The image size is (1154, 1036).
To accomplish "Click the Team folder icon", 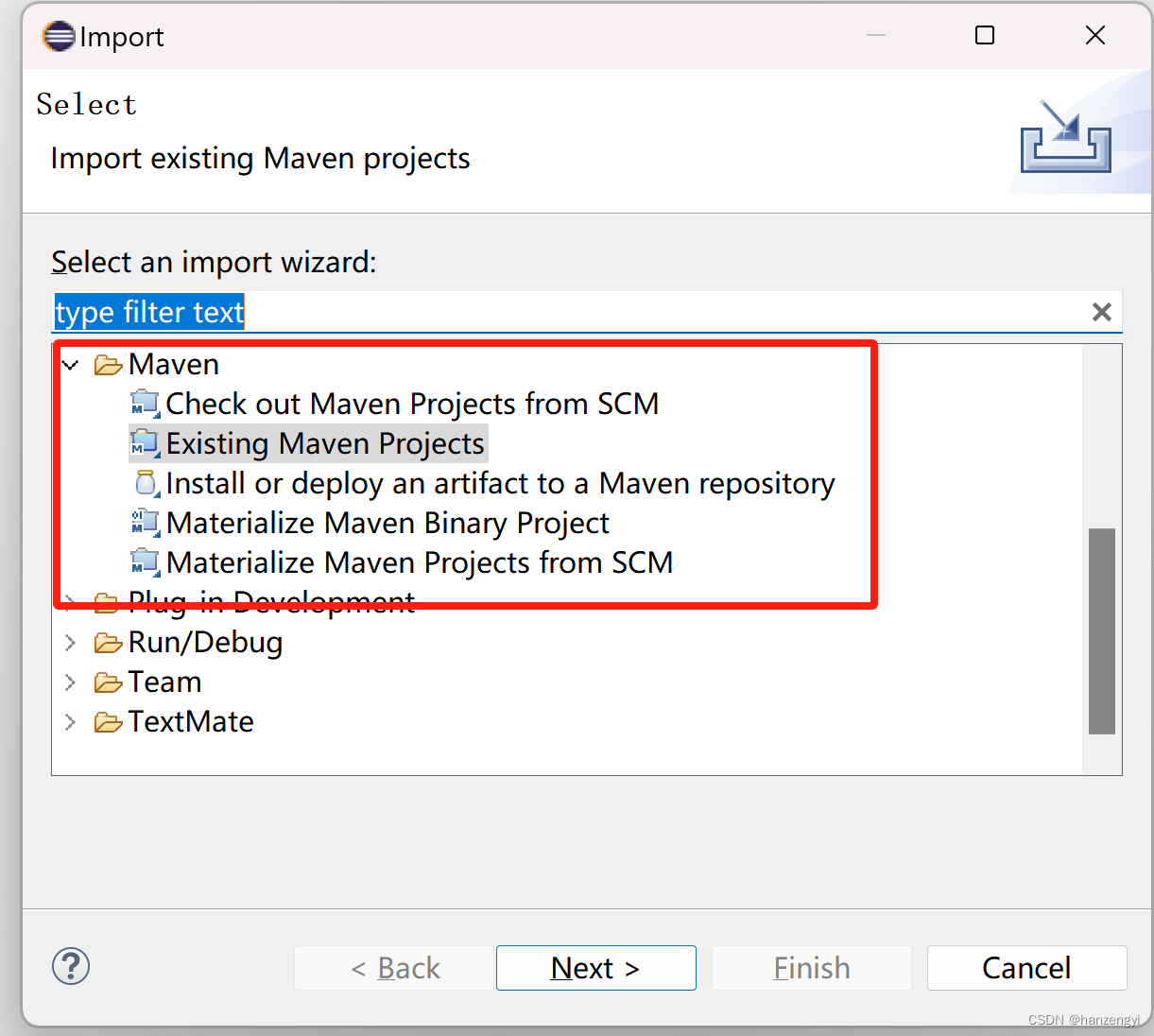I will [x=107, y=682].
